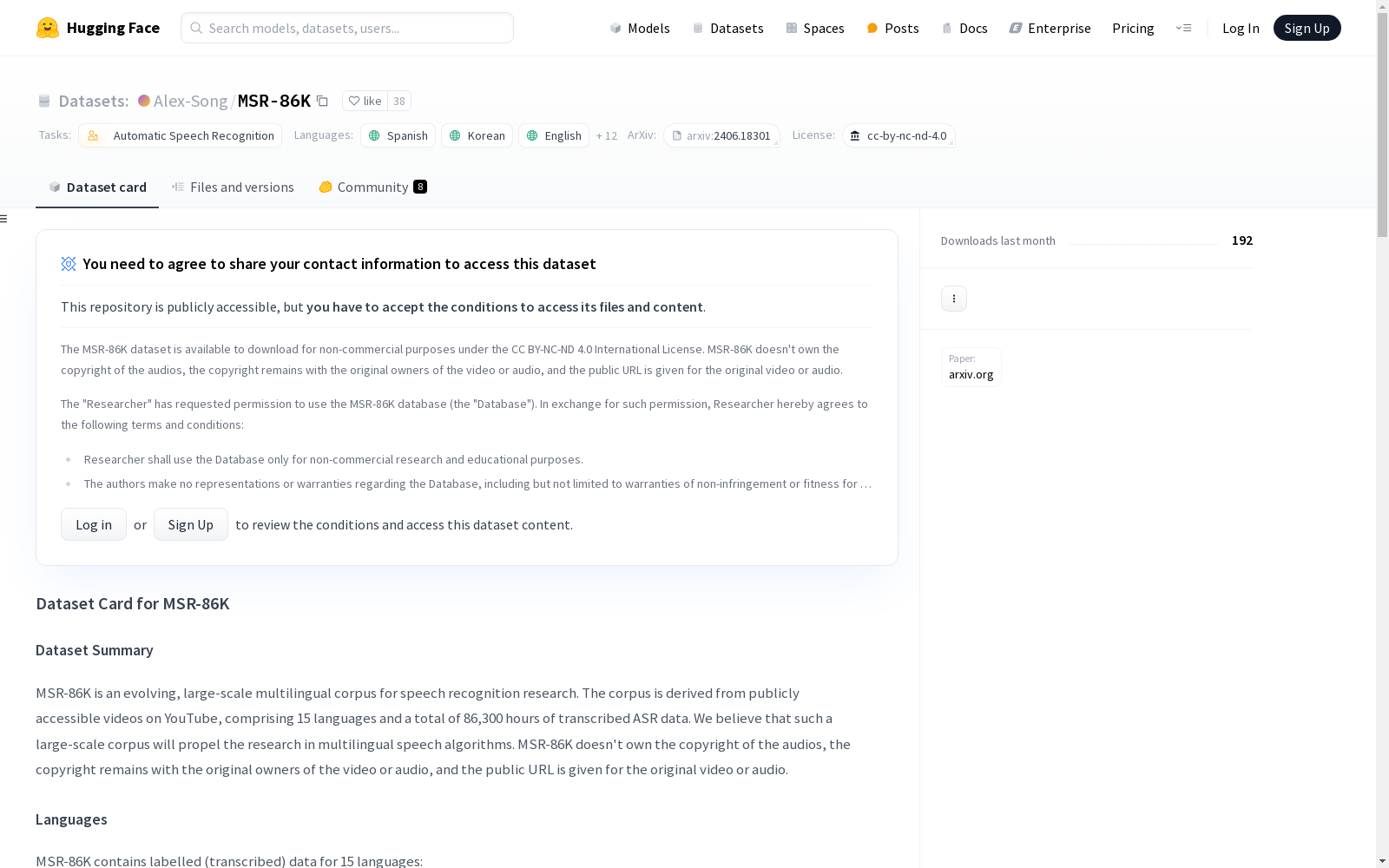Open the Spaces page
Screen dimensions: 1389x868
815,28
